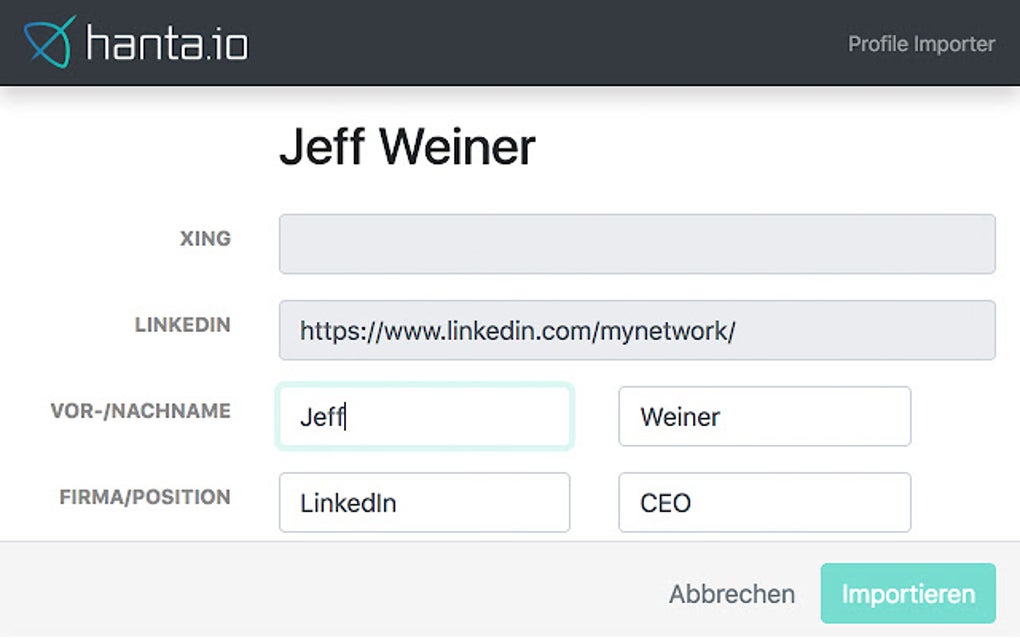
Task: Focus the position field containing CEO
Action: pyautogui.click(x=764, y=503)
